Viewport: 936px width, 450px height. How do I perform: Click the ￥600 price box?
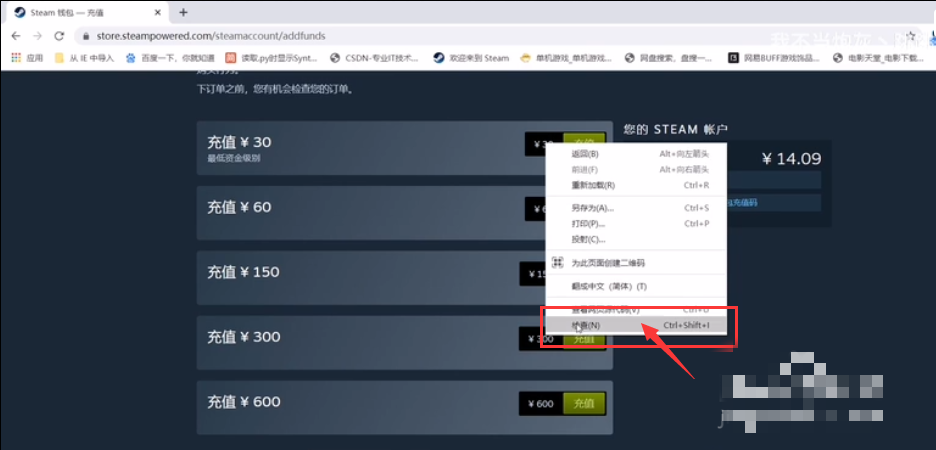[541, 403]
